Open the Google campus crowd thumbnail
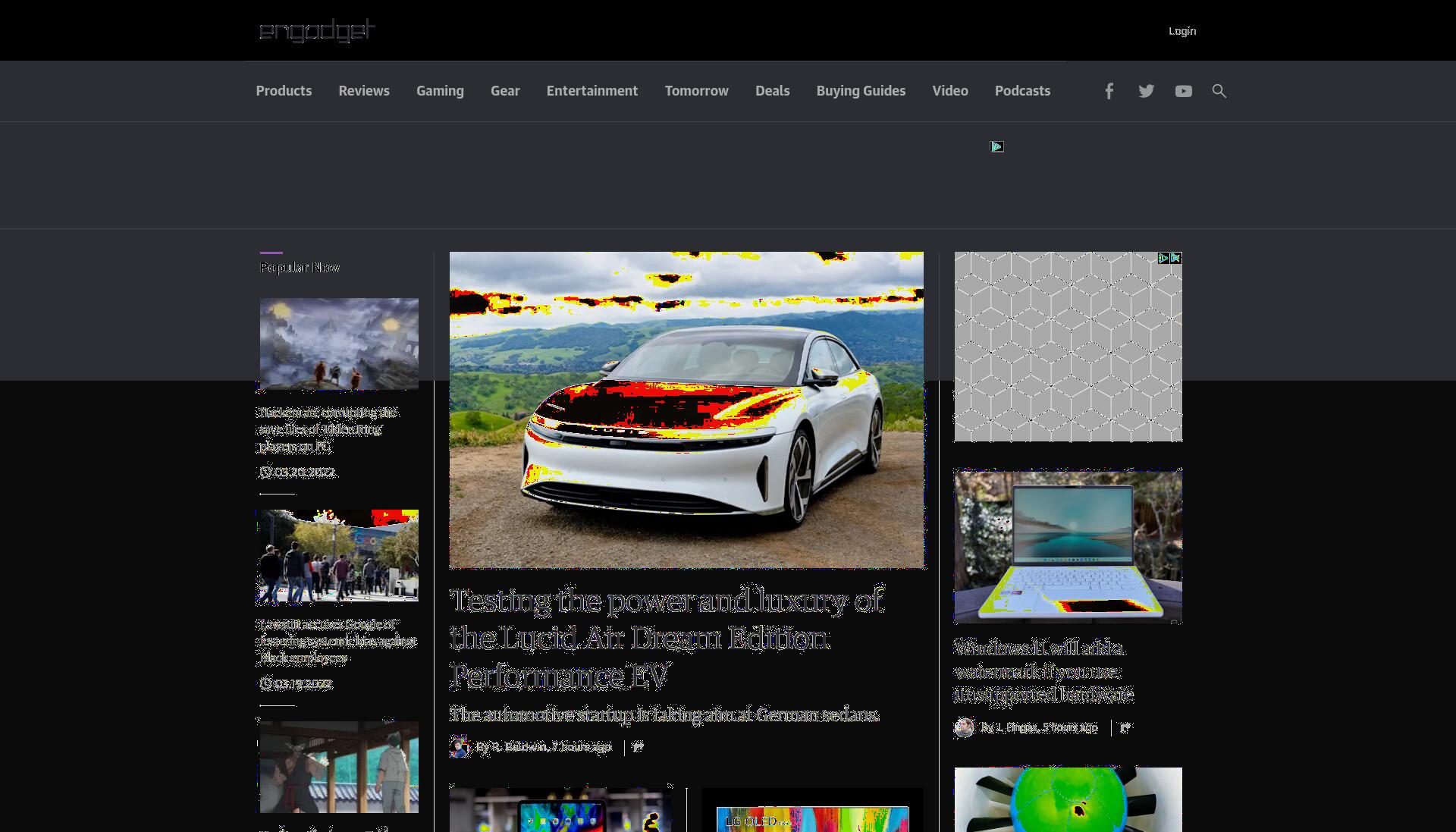 [339, 555]
